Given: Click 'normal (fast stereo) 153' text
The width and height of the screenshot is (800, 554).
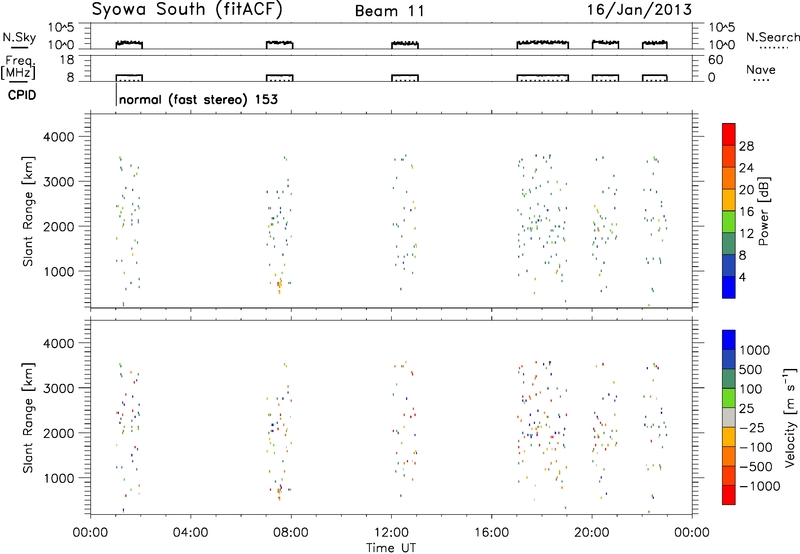Looking at the screenshot, I should click(198, 99).
